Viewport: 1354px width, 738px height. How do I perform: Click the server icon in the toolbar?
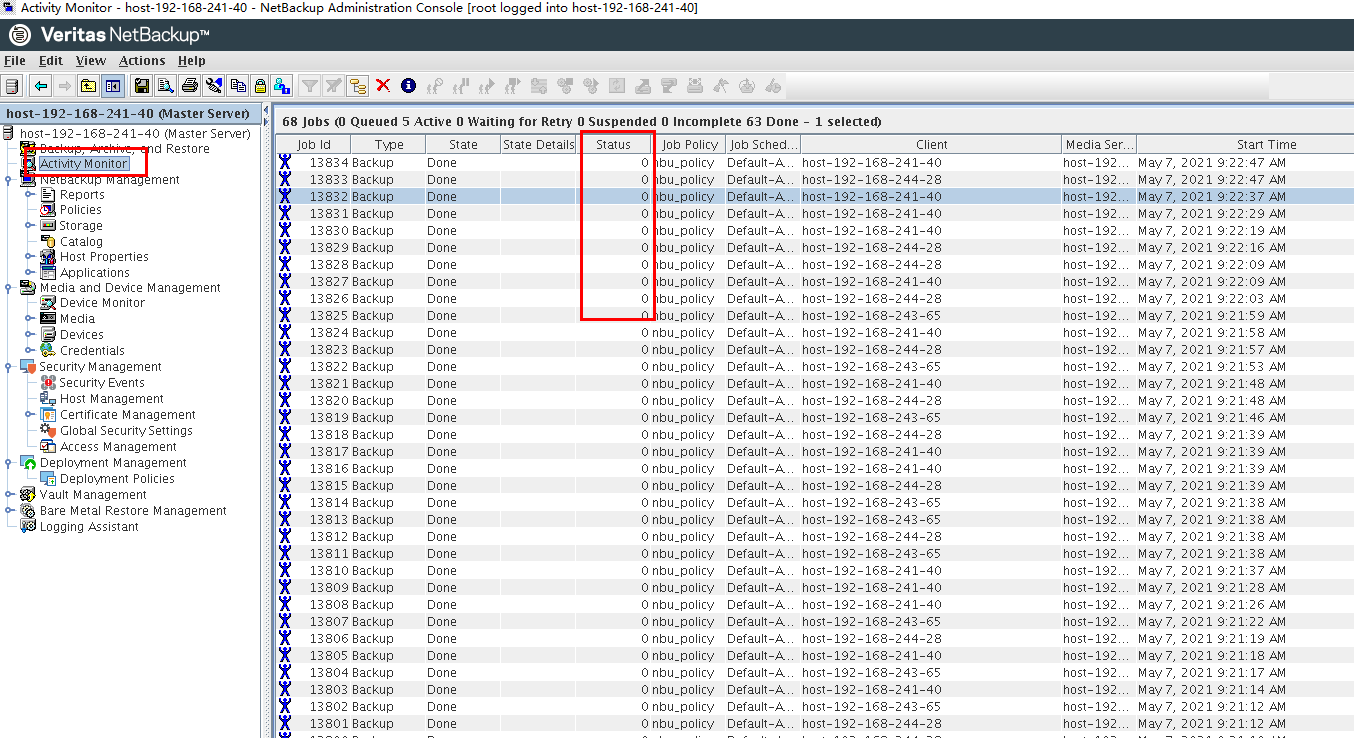coord(12,86)
